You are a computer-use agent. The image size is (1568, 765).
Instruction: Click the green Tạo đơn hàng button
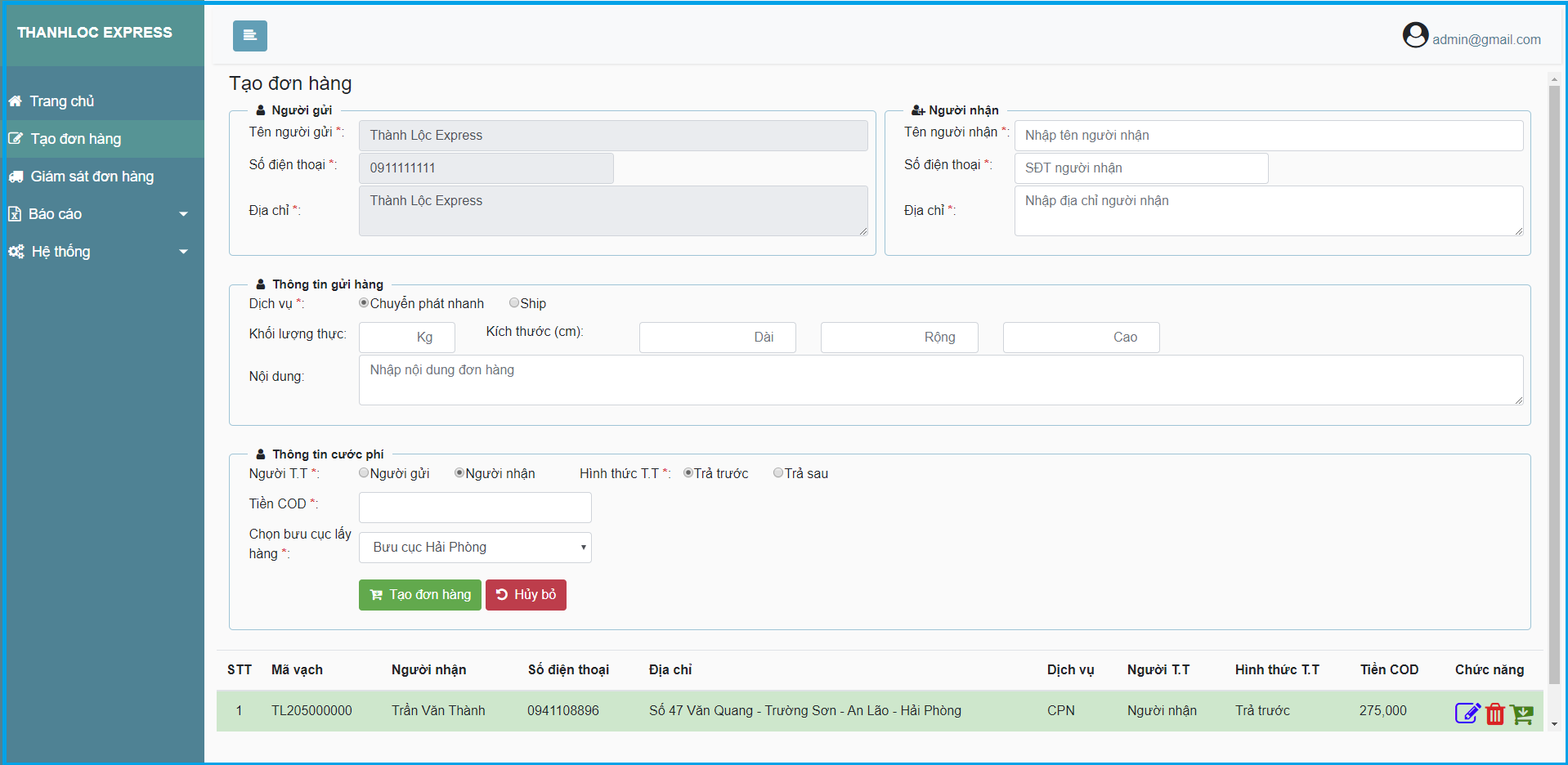point(420,595)
